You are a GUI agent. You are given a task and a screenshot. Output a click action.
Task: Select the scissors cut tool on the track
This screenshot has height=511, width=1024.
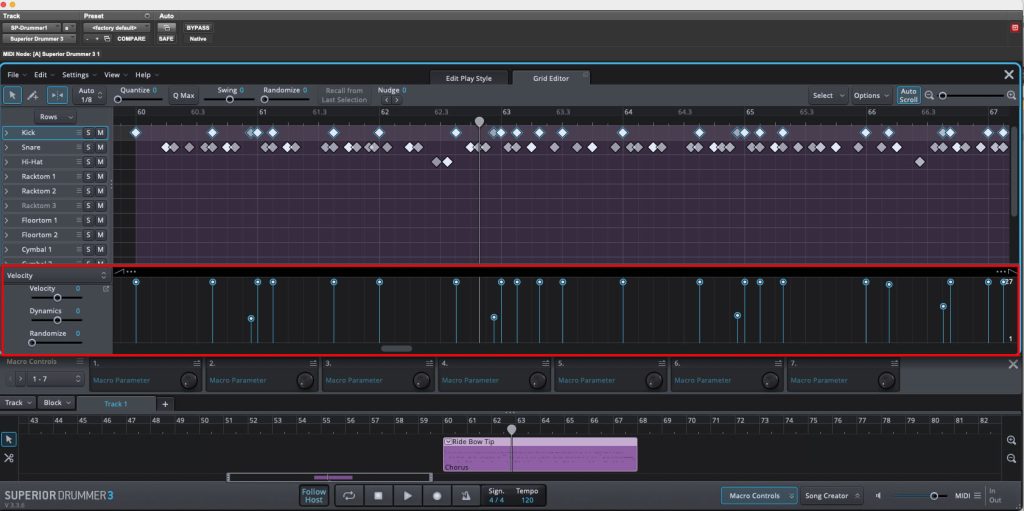click(9, 458)
